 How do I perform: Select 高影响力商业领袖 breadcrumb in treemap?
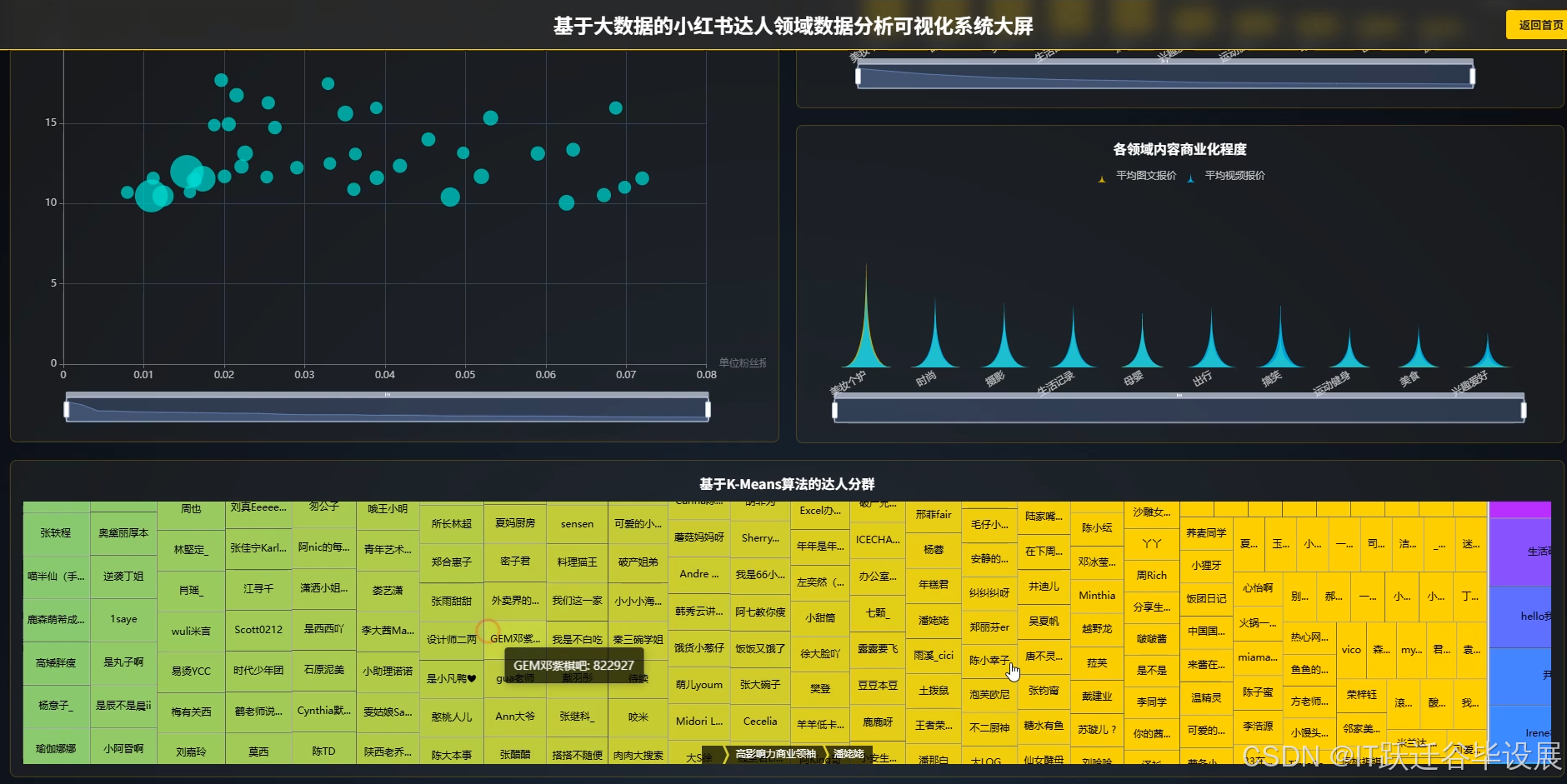pyautogui.click(x=775, y=754)
